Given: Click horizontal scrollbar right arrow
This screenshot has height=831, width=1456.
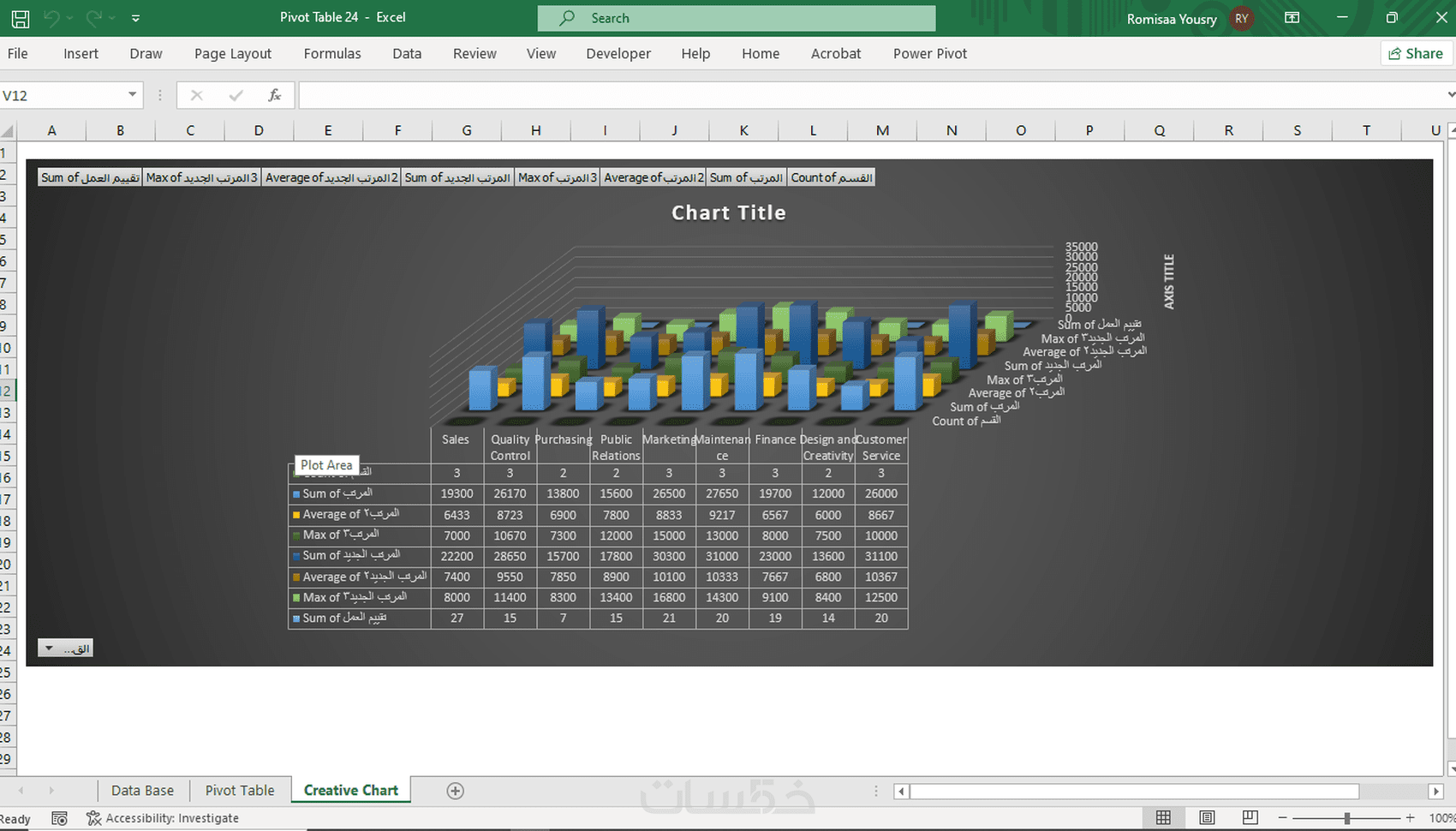Looking at the screenshot, I should (x=1436, y=791).
